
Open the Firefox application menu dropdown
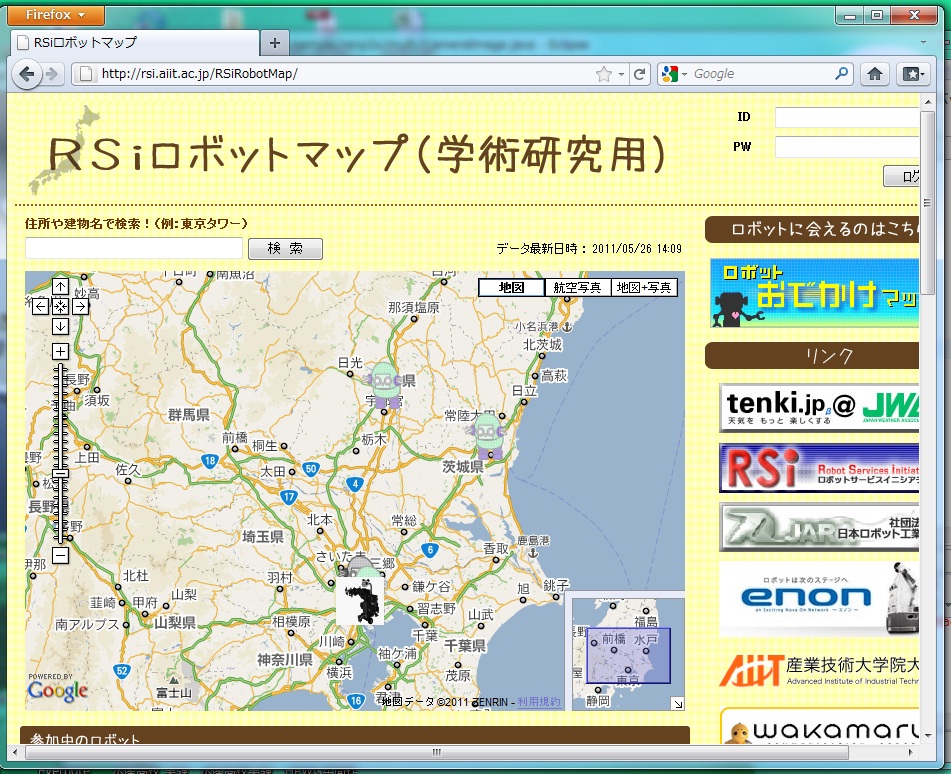pyautogui.click(x=56, y=15)
